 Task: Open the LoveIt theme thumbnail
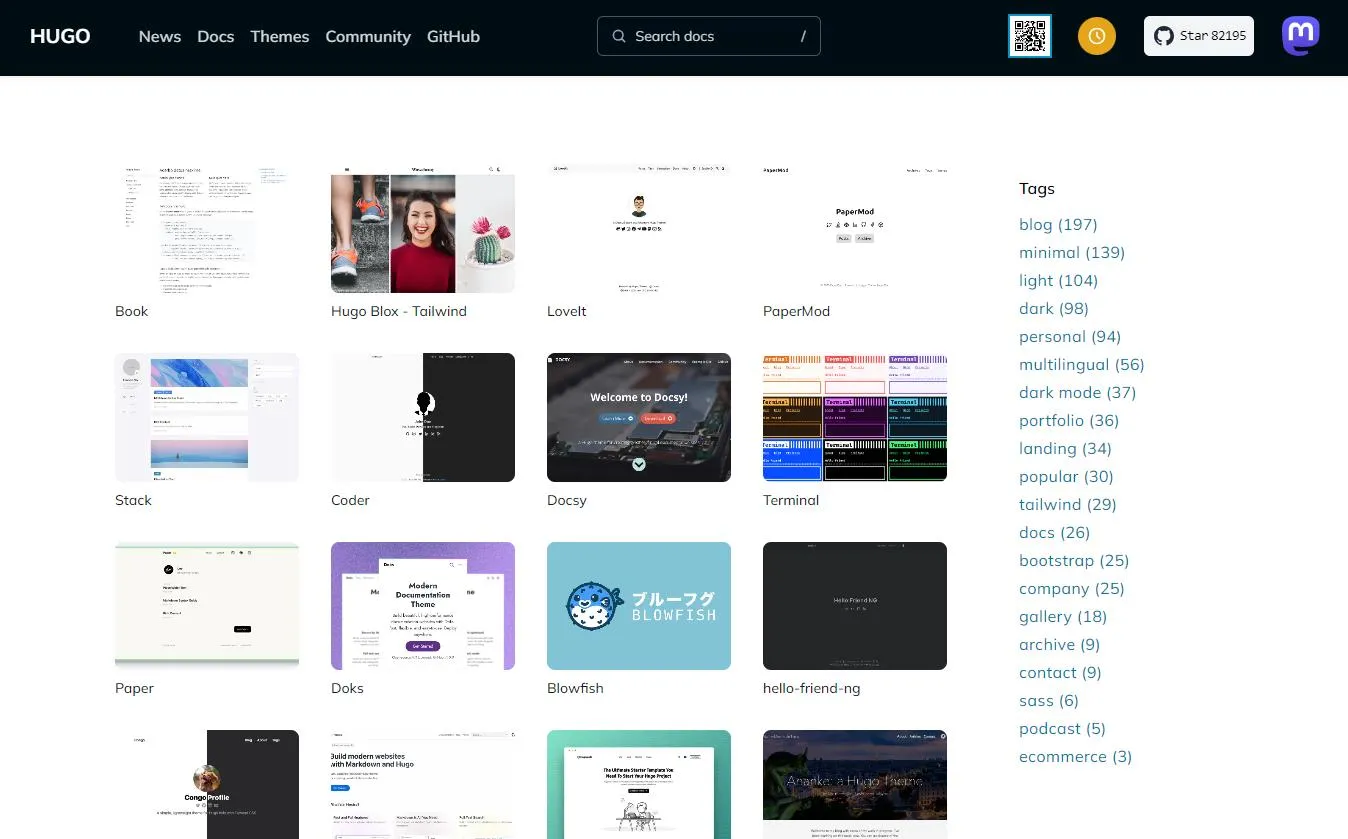[639, 228]
